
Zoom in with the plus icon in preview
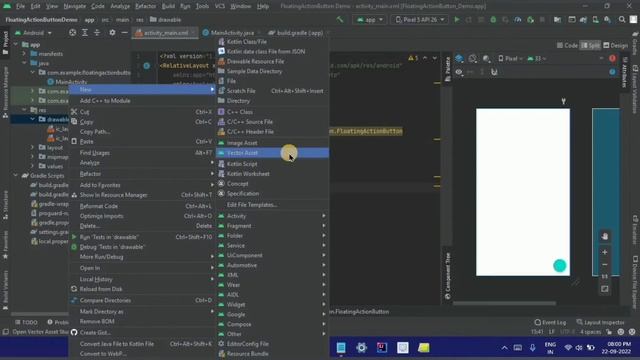(x=605, y=252)
